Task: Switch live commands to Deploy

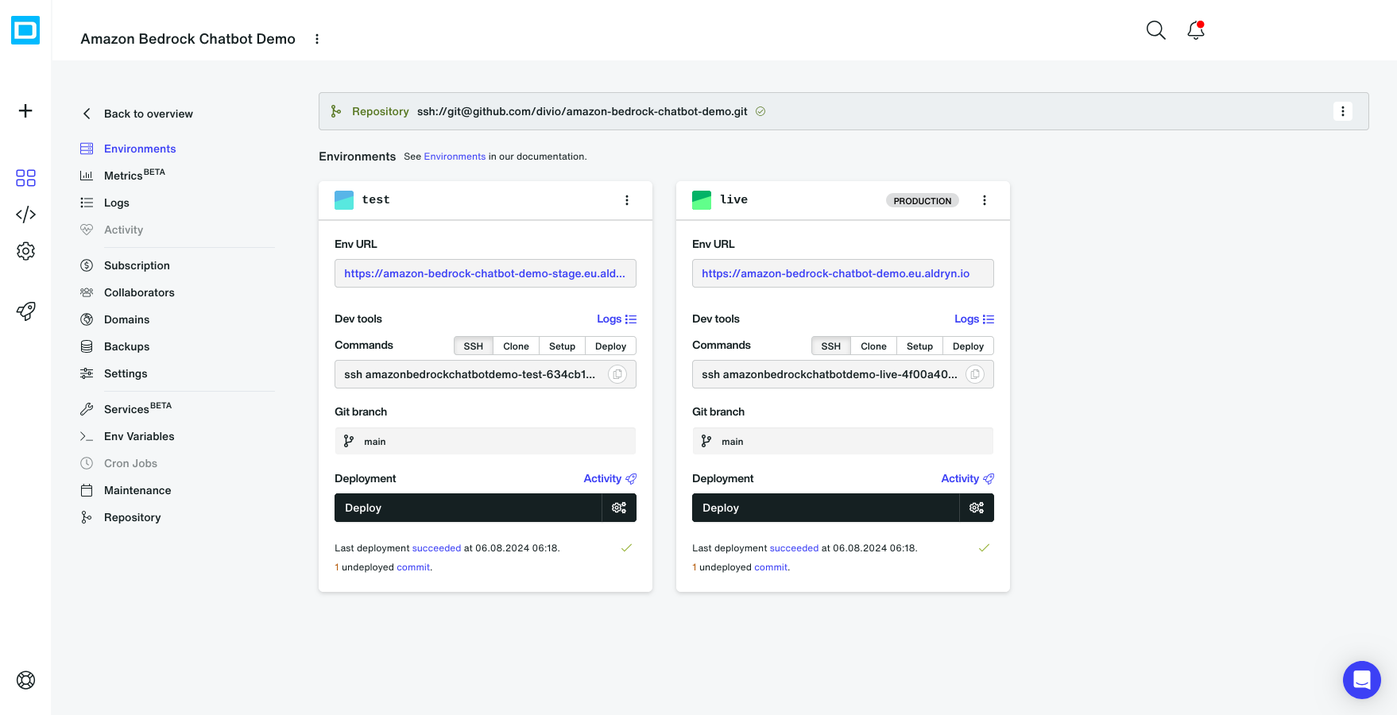Action: [x=967, y=345]
